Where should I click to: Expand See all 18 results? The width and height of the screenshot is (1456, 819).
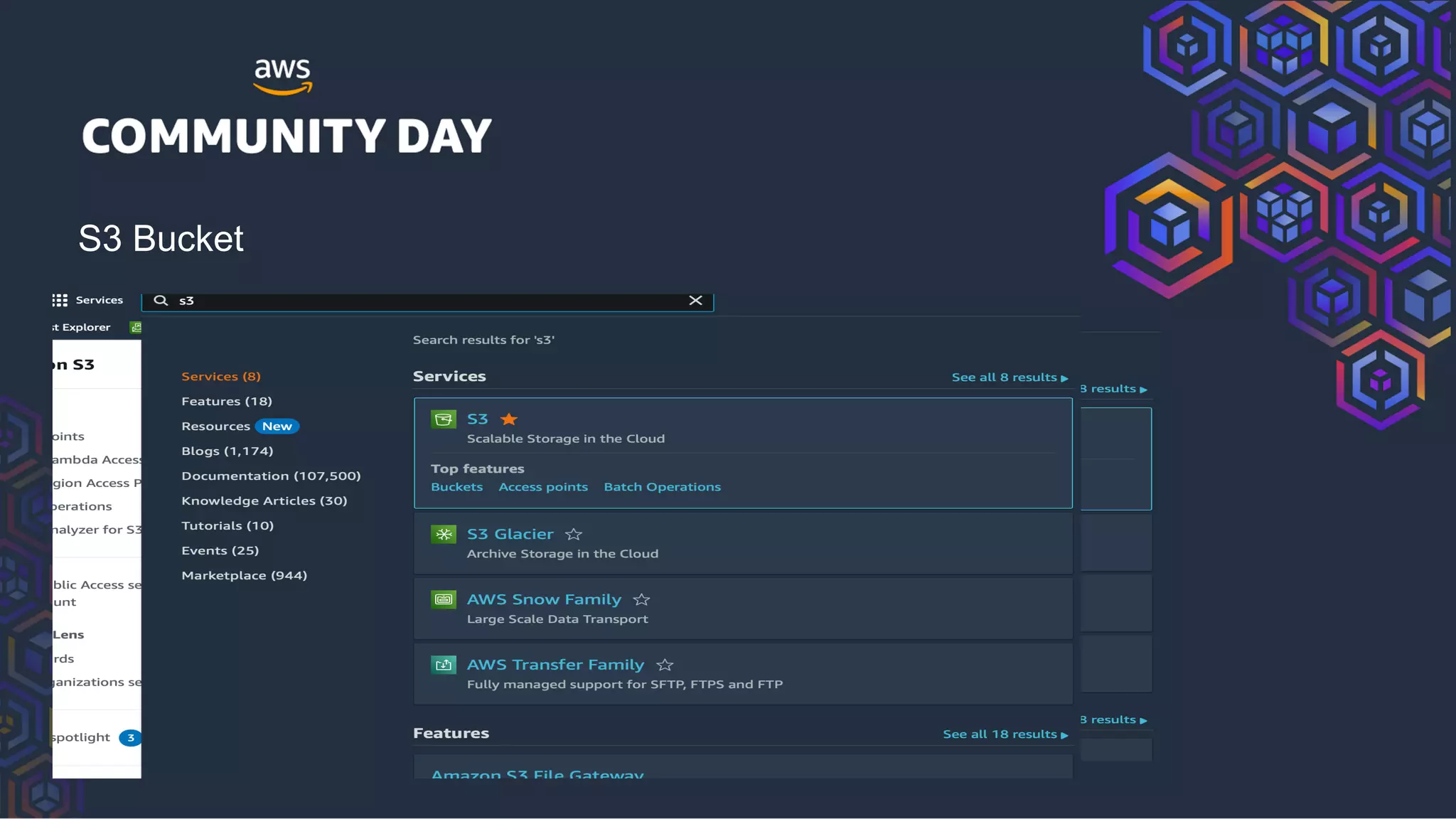1005,734
